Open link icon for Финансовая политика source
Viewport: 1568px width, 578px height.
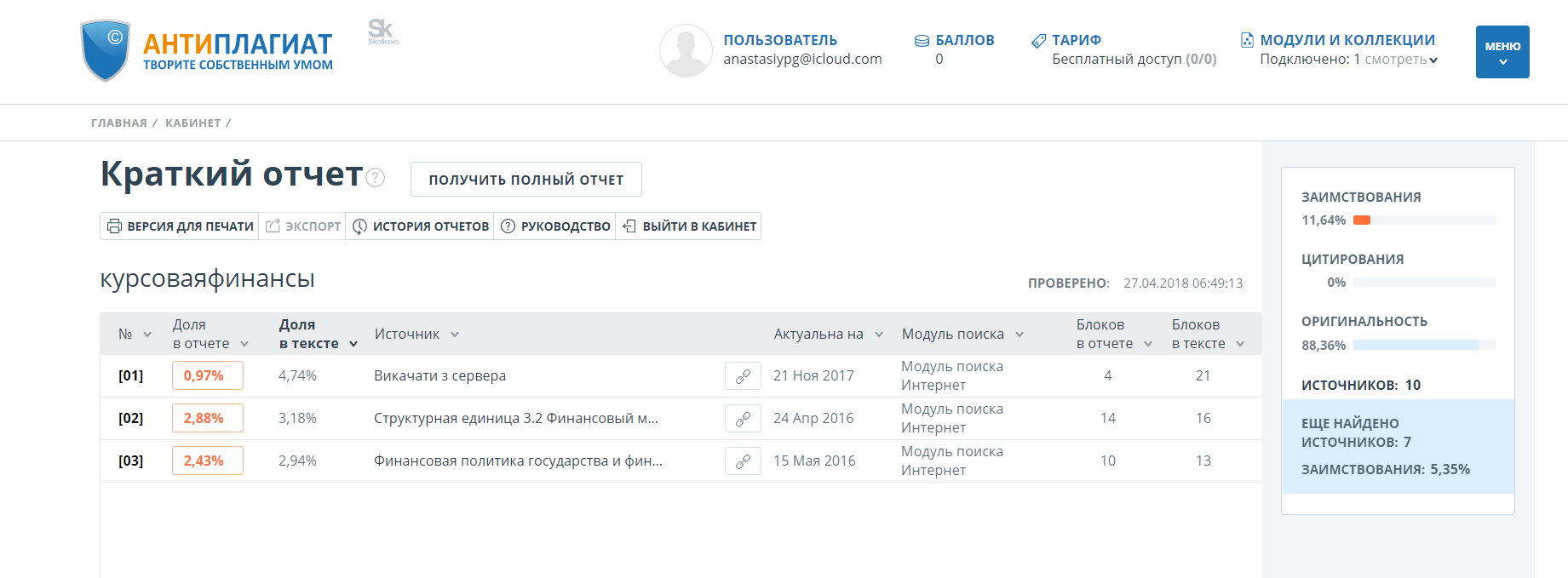click(x=743, y=461)
